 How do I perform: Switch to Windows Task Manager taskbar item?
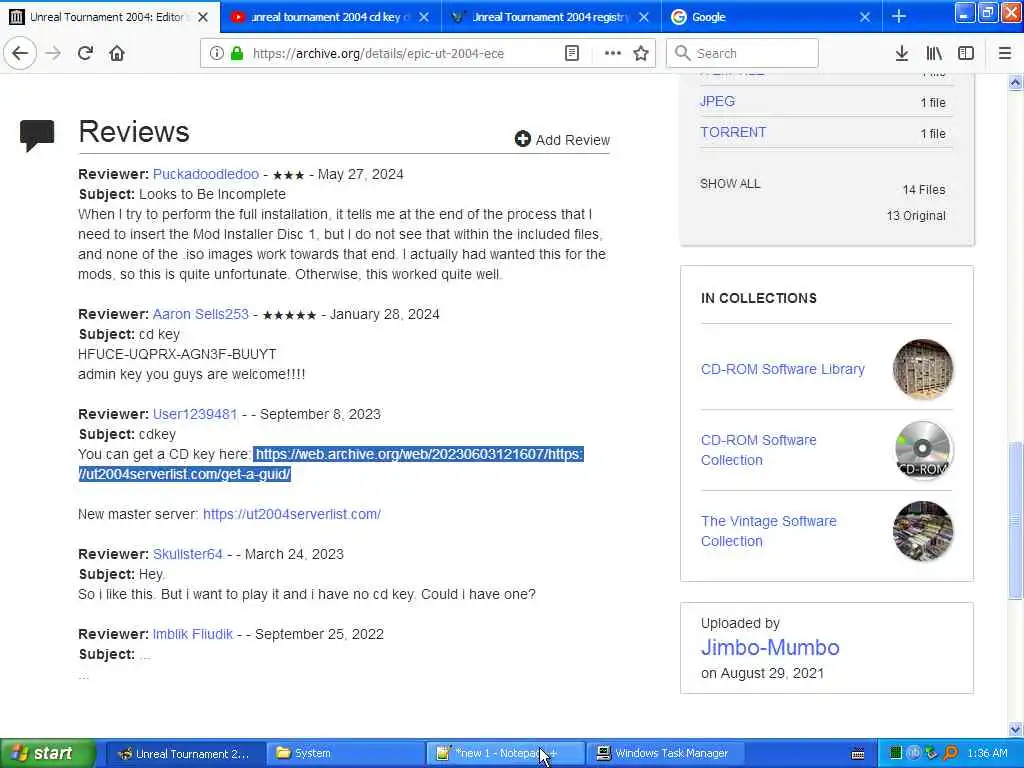click(x=666, y=753)
